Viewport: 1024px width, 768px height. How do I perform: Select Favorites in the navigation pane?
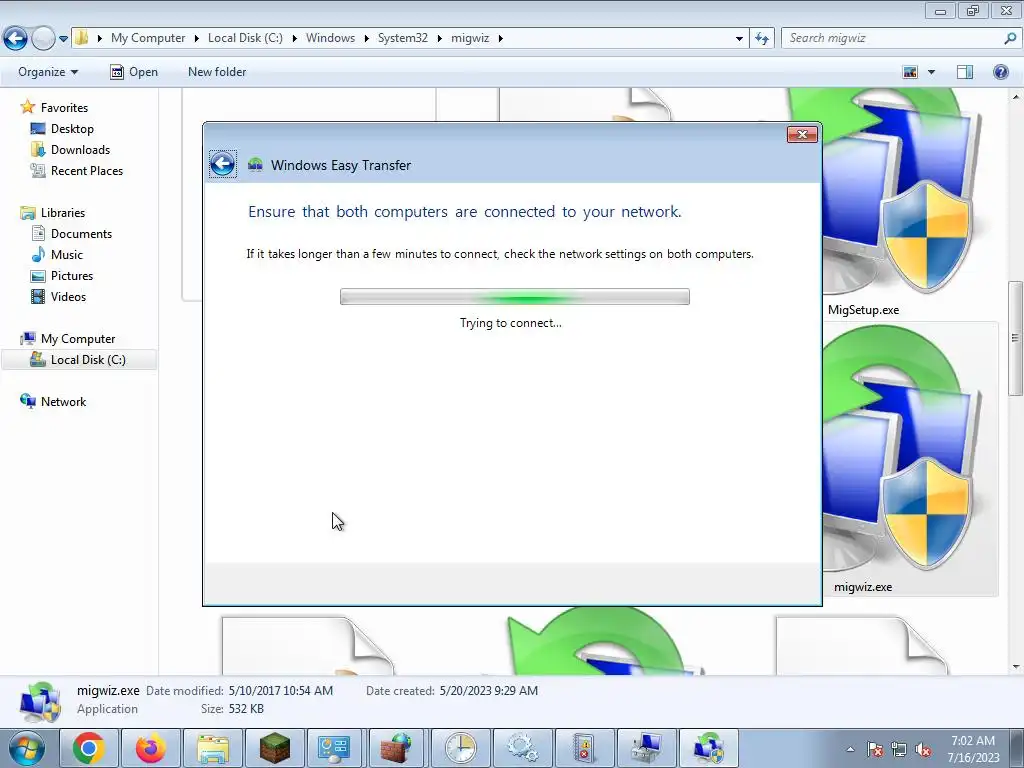coord(64,108)
